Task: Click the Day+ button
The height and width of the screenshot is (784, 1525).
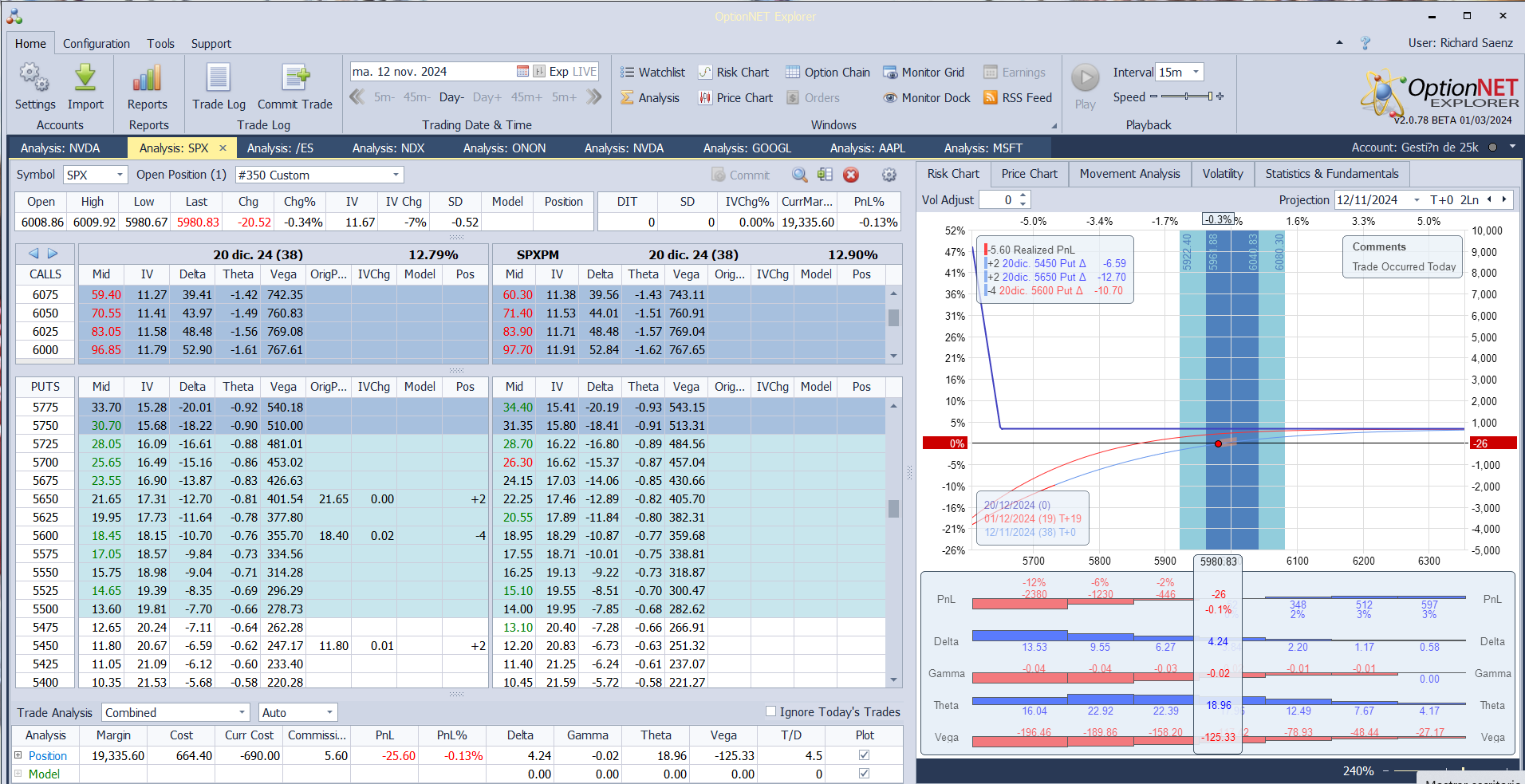Action: (487, 97)
